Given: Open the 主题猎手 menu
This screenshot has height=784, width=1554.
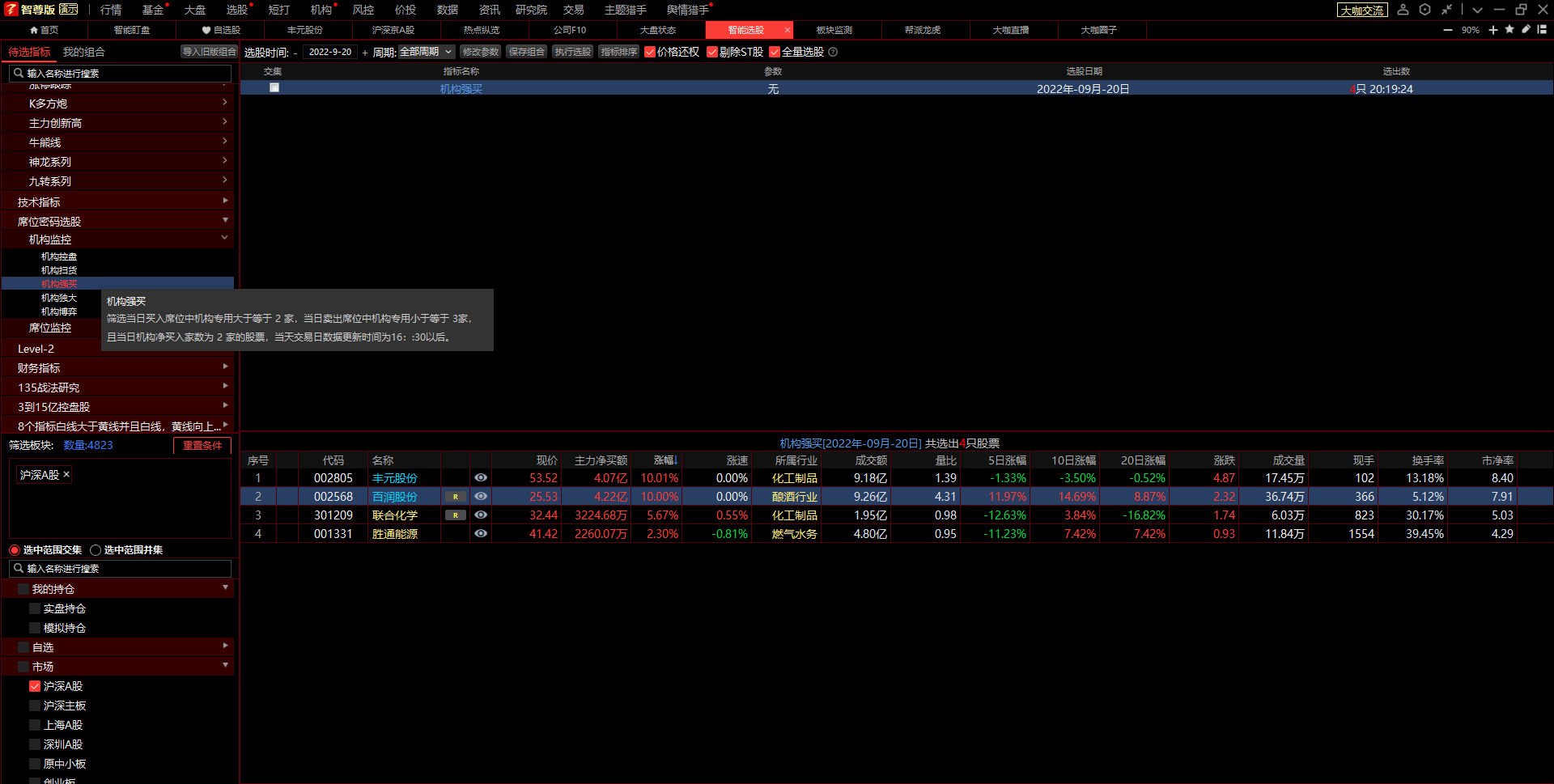Looking at the screenshot, I should [x=626, y=10].
